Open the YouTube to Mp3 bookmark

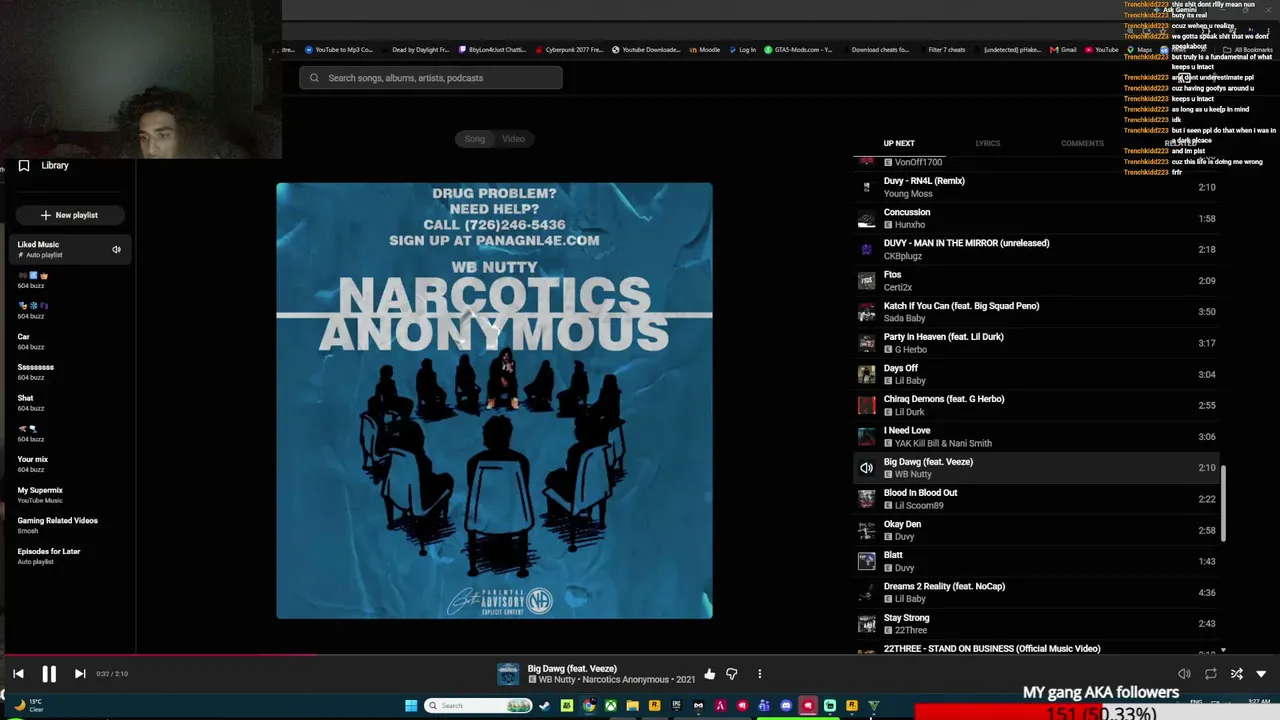point(338,50)
